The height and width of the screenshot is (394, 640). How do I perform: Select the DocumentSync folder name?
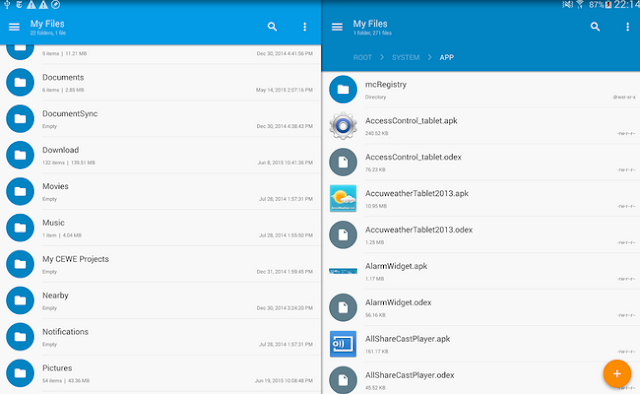70,114
